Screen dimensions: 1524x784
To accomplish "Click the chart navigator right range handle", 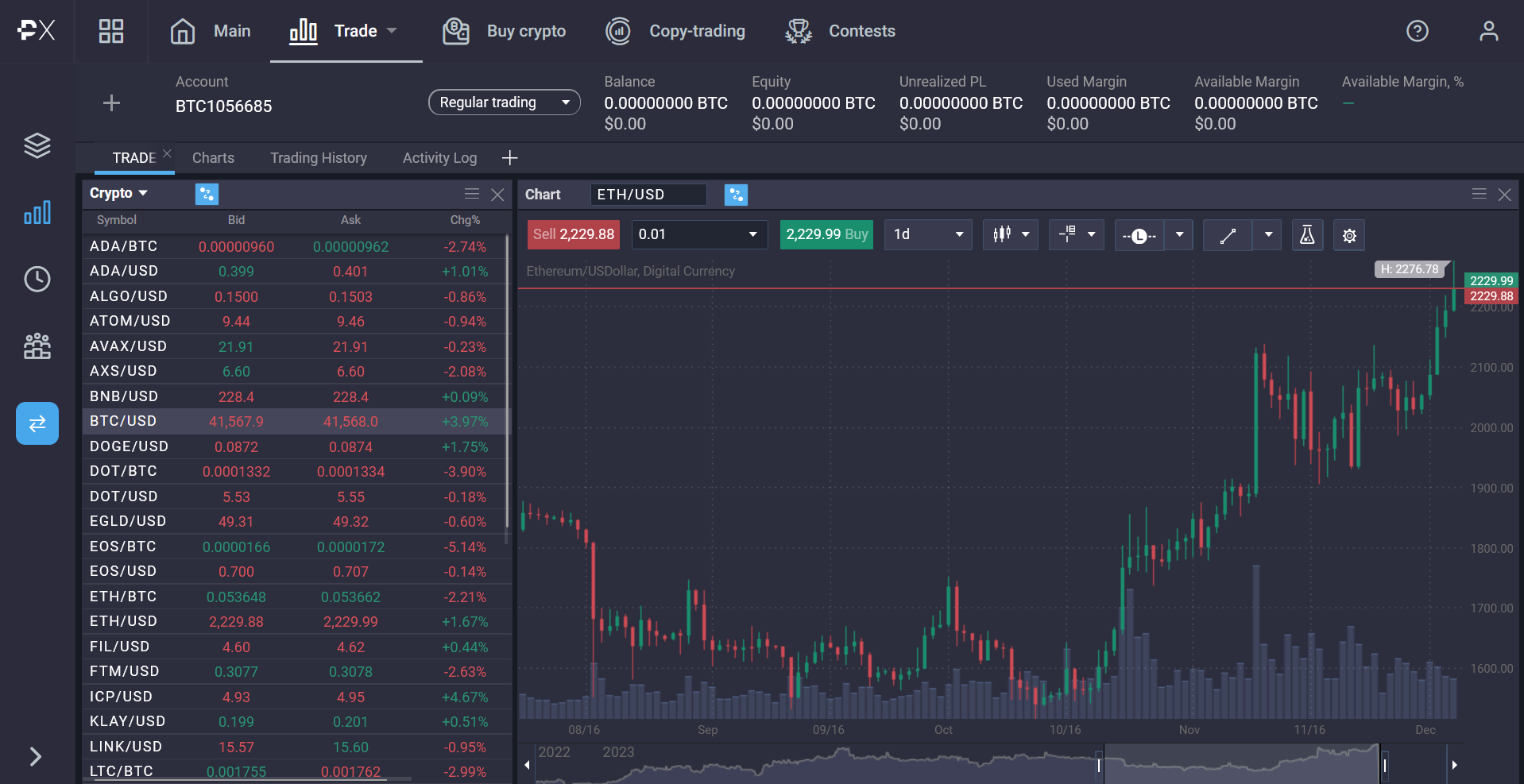I will click(1384, 765).
